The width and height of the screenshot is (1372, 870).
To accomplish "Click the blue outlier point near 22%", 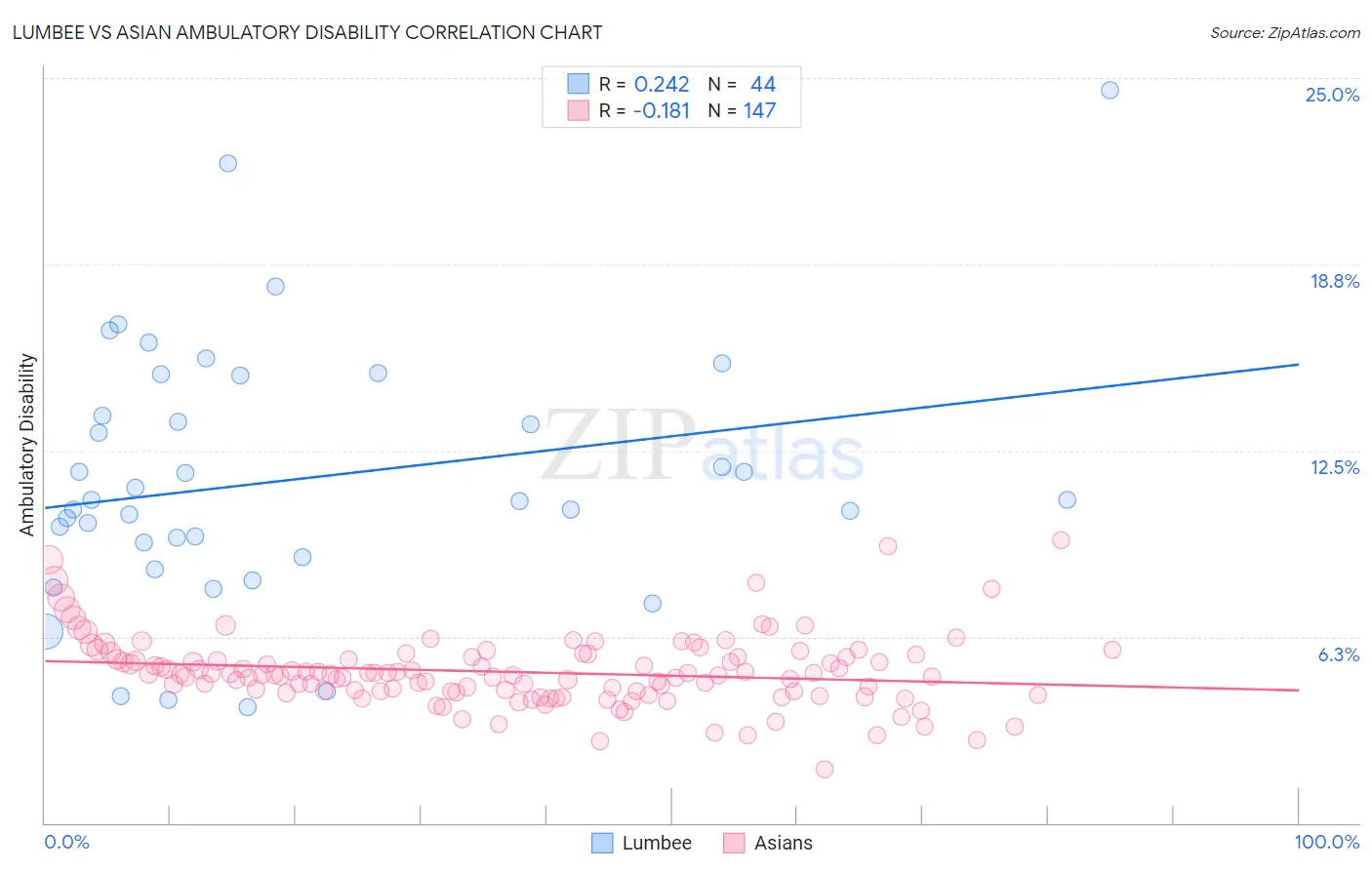I will [x=227, y=163].
